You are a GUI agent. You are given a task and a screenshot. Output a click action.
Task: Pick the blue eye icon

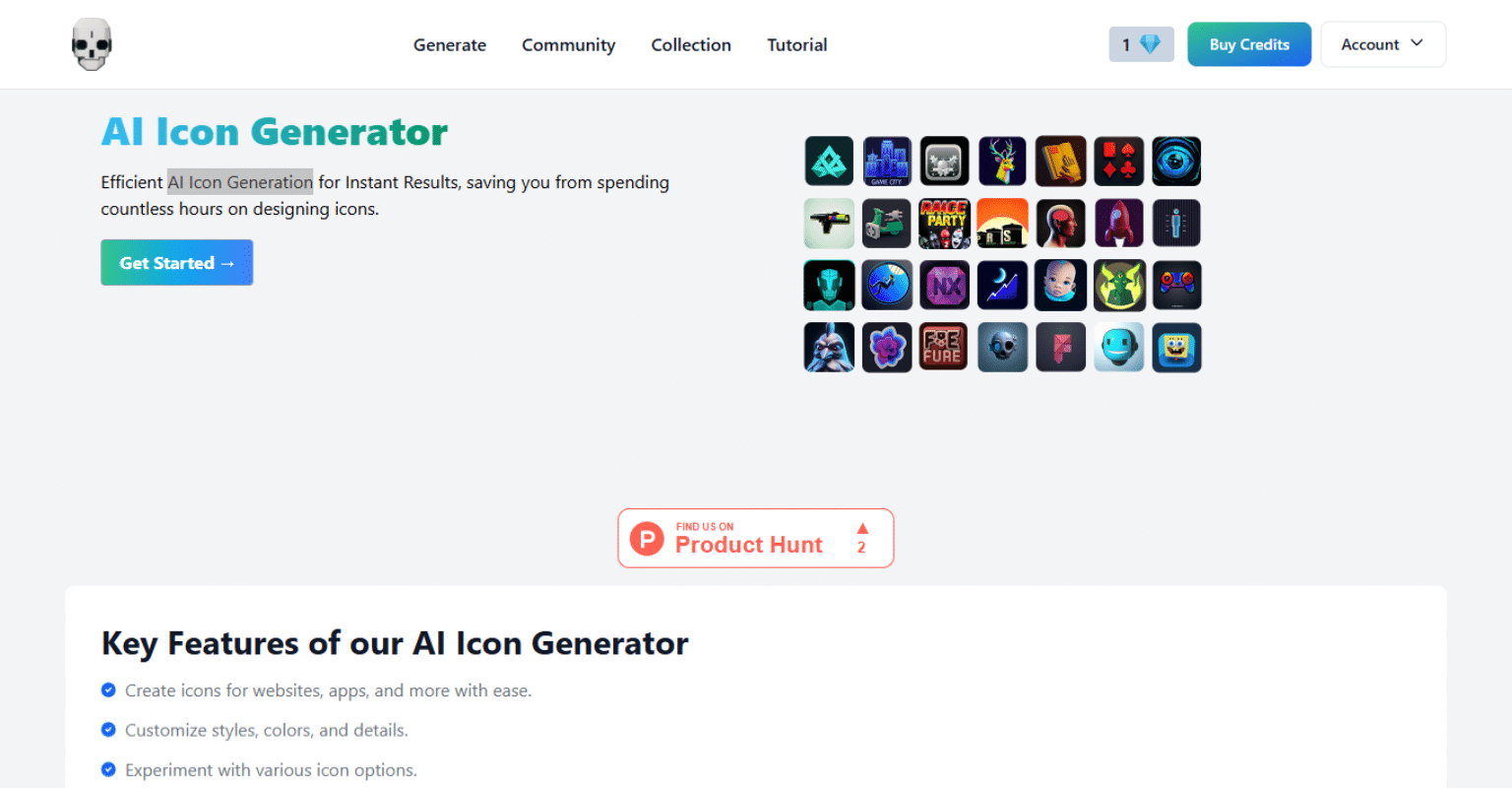tap(1176, 161)
